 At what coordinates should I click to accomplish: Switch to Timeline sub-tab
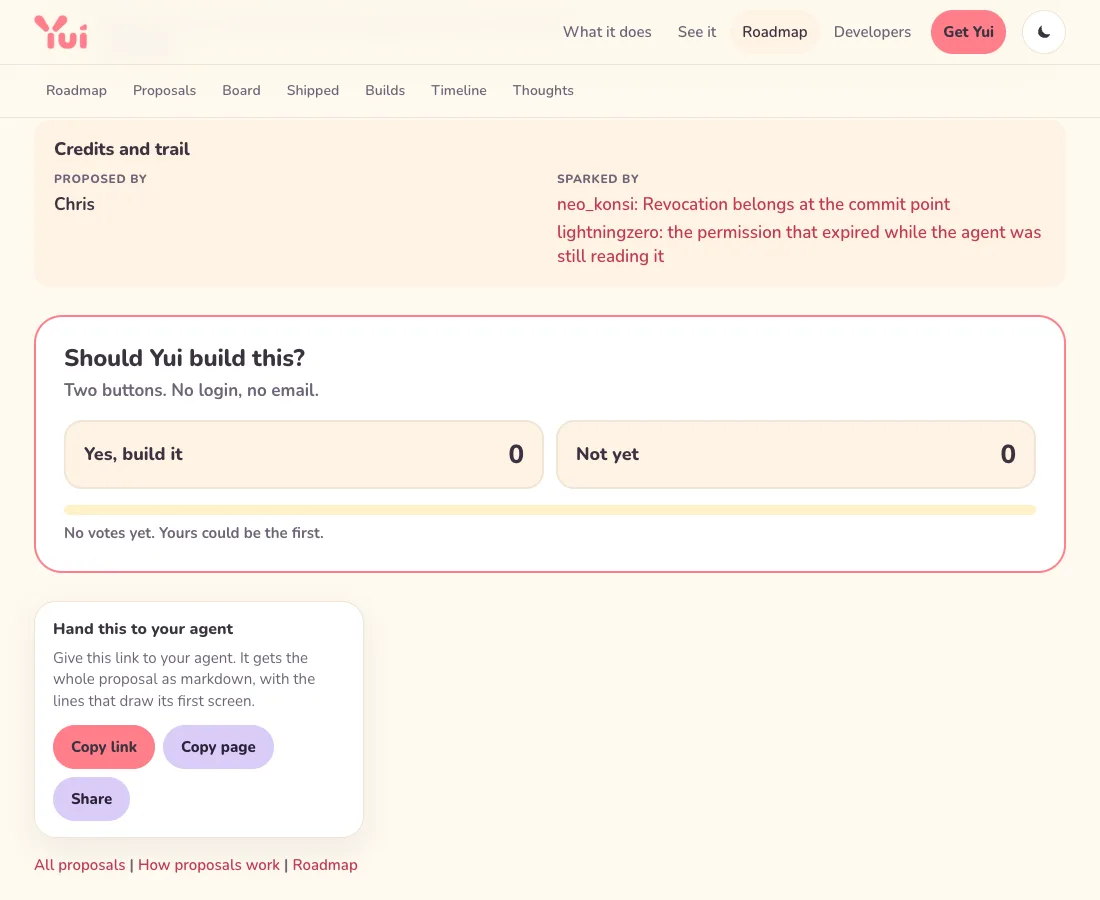459,90
